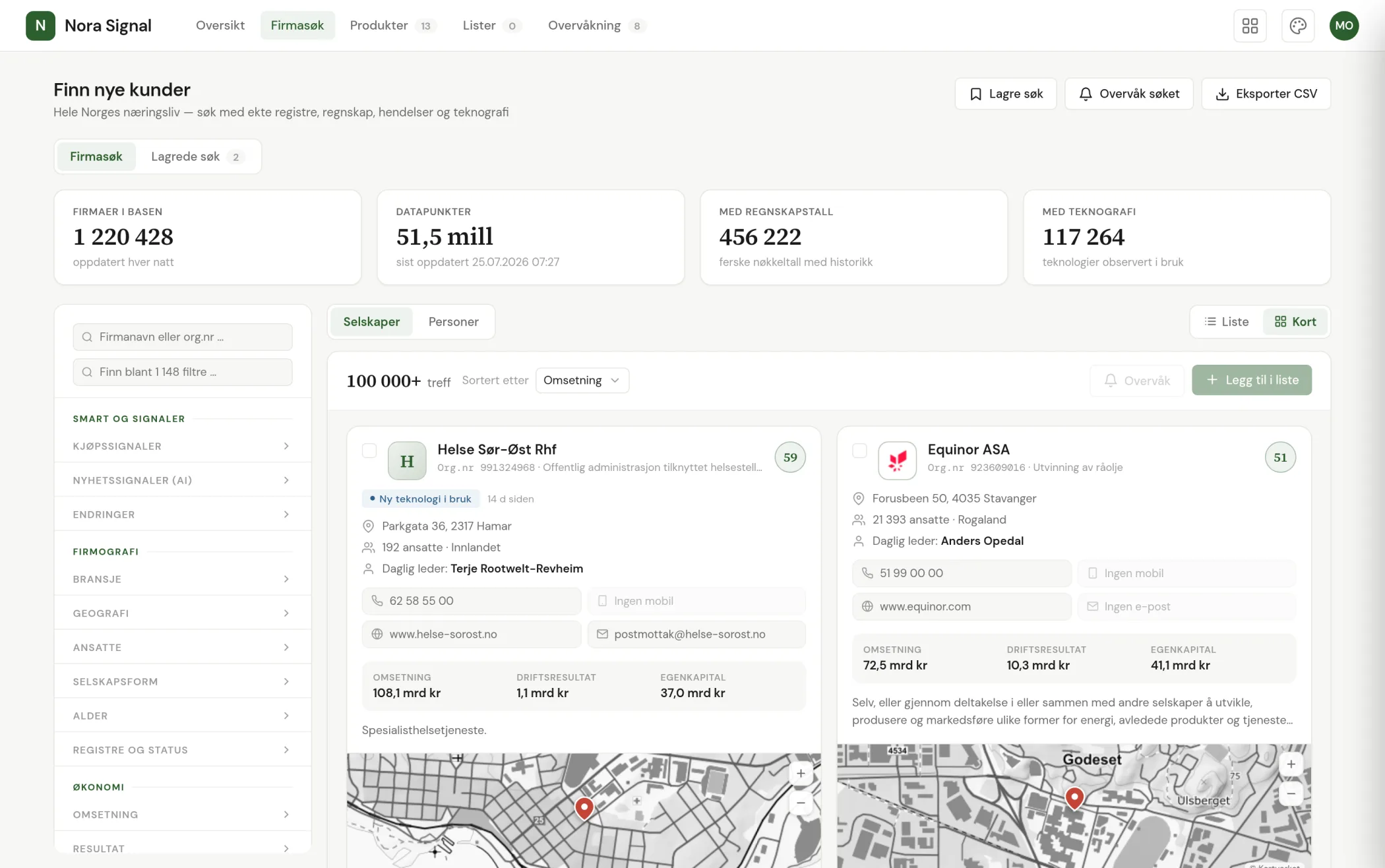Focus the Finn blant 1 148 filtre field
The height and width of the screenshot is (868, 1385).
click(x=183, y=372)
